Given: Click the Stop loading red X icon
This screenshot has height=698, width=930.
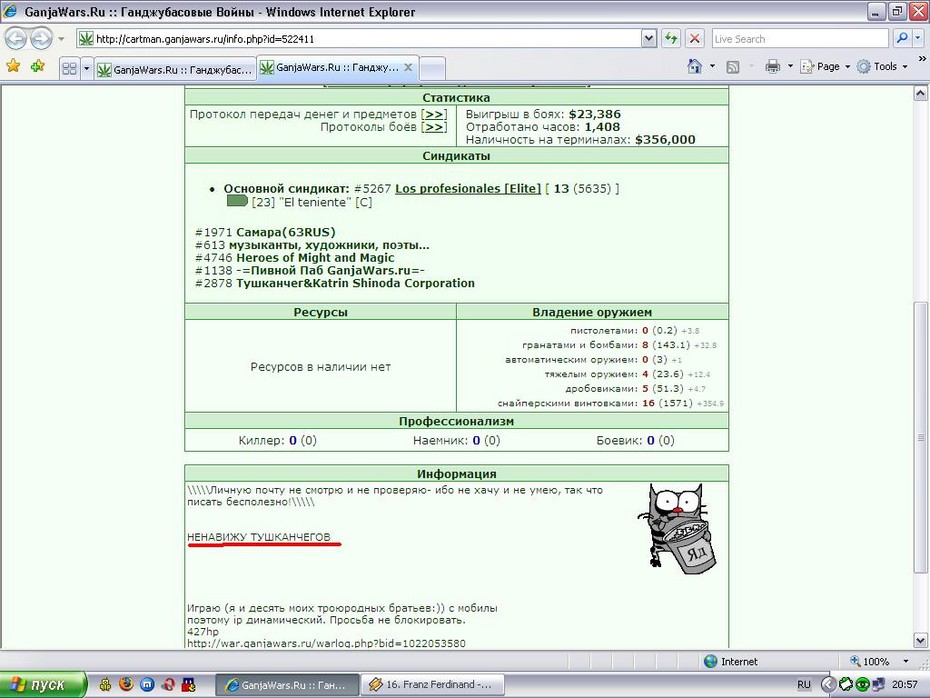Looking at the screenshot, I should (x=695, y=39).
